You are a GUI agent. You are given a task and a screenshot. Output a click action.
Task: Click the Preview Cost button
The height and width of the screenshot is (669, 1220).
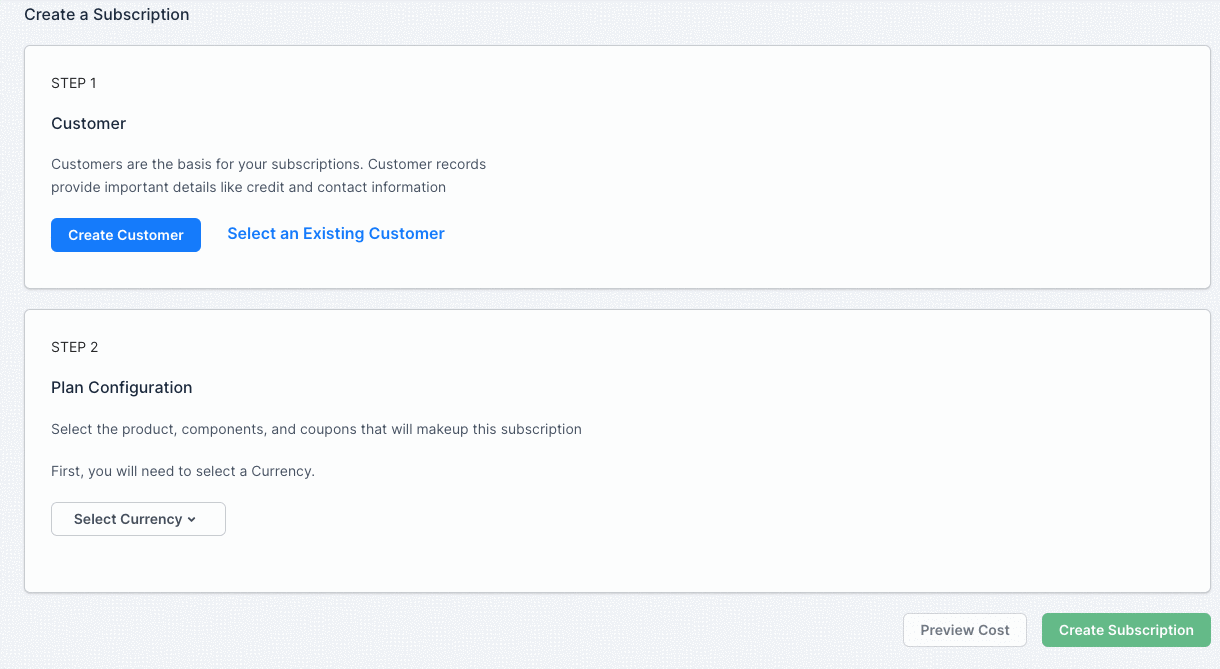965,630
